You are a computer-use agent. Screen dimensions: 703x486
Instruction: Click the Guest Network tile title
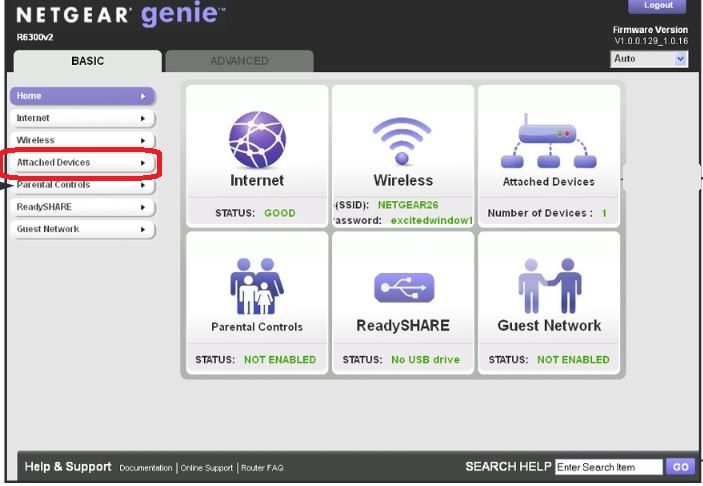click(x=549, y=325)
